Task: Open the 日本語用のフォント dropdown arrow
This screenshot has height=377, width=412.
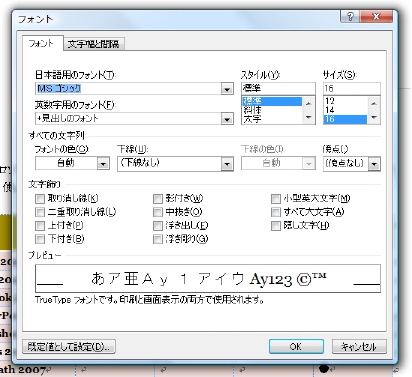Action: [x=227, y=89]
